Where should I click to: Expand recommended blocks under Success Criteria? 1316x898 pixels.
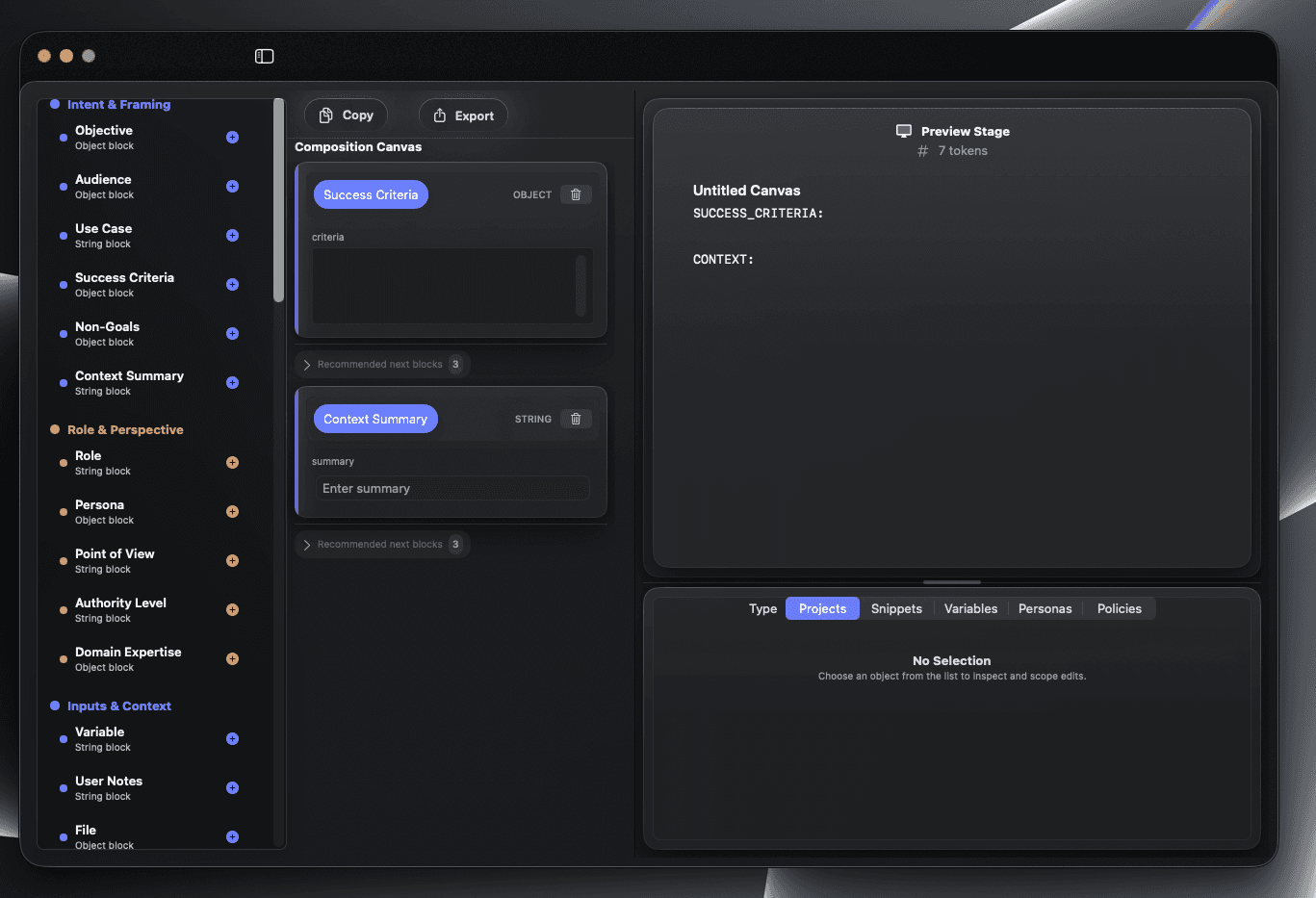pos(382,365)
